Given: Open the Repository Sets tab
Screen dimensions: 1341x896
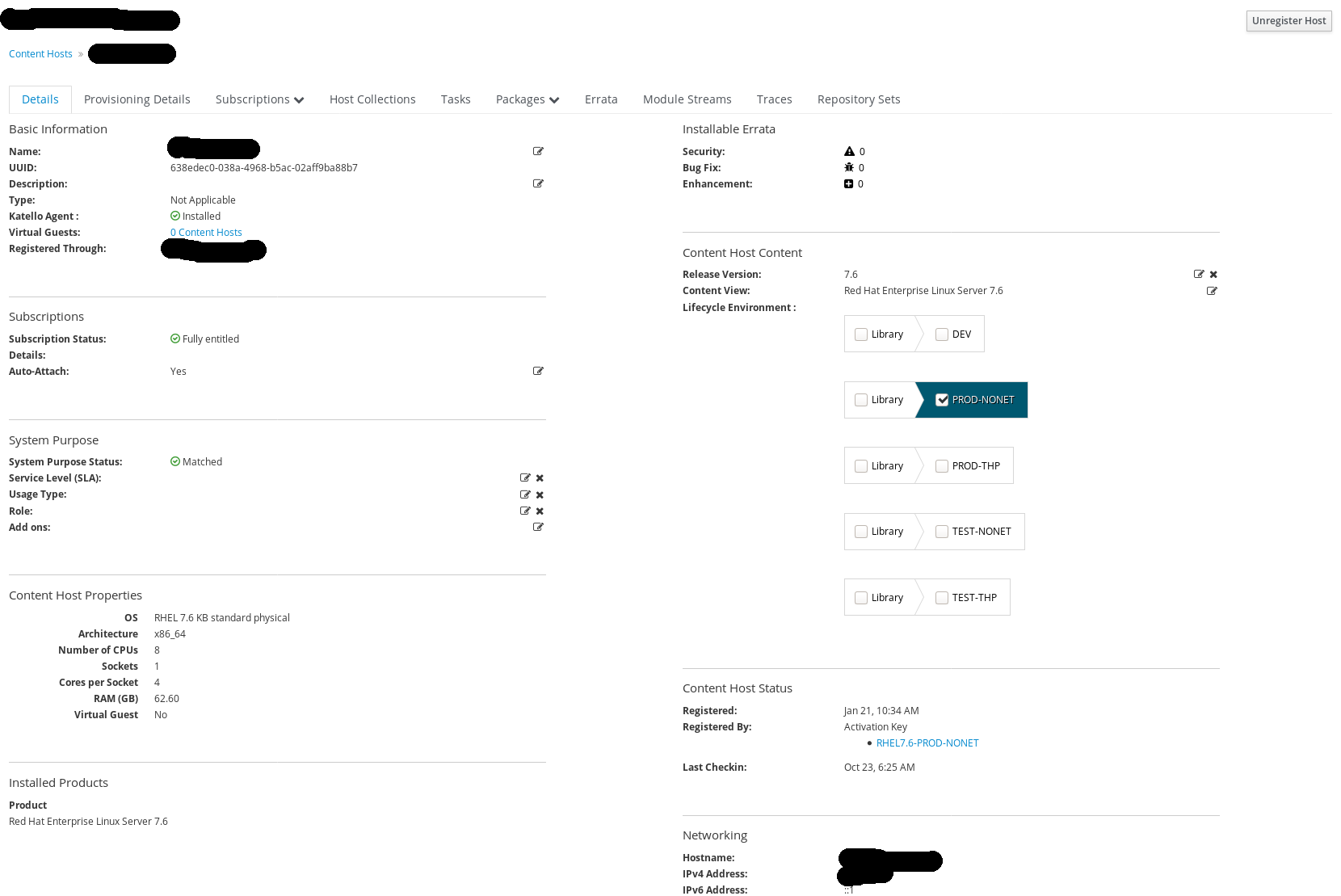Looking at the screenshot, I should pos(859,99).
